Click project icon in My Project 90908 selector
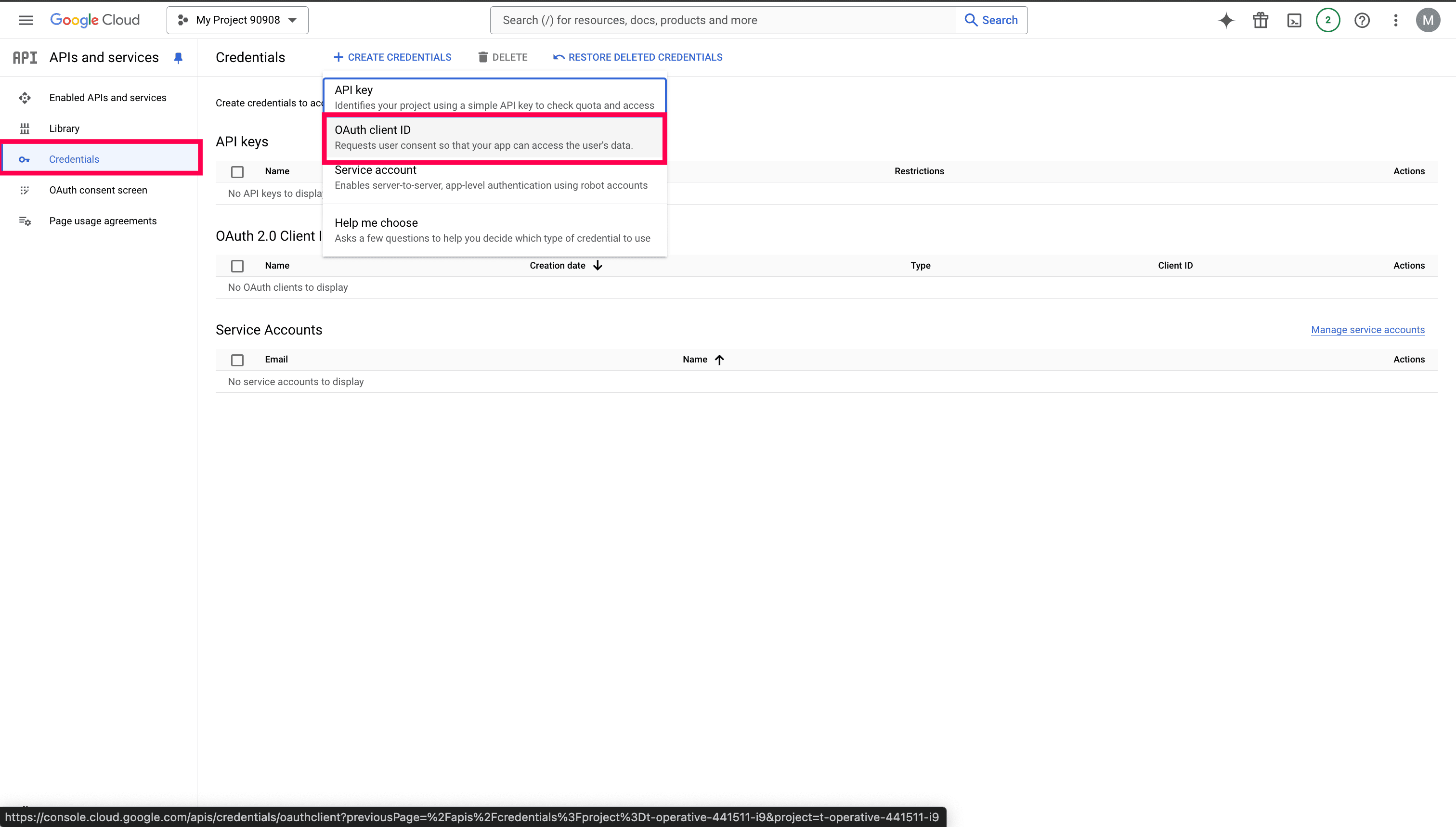Screen dimensions: 1456x827 tap(183, 20)
